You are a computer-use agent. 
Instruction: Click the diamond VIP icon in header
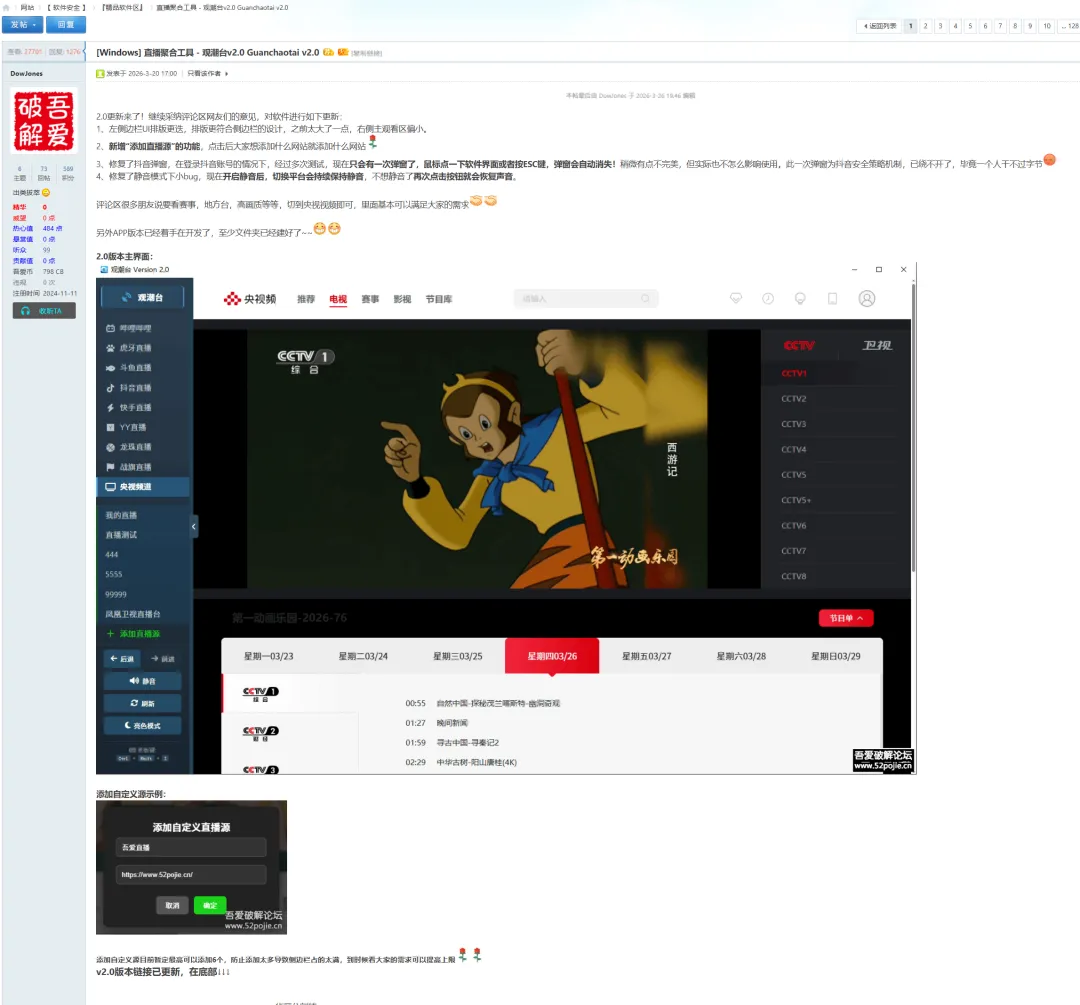click(736, 298)
